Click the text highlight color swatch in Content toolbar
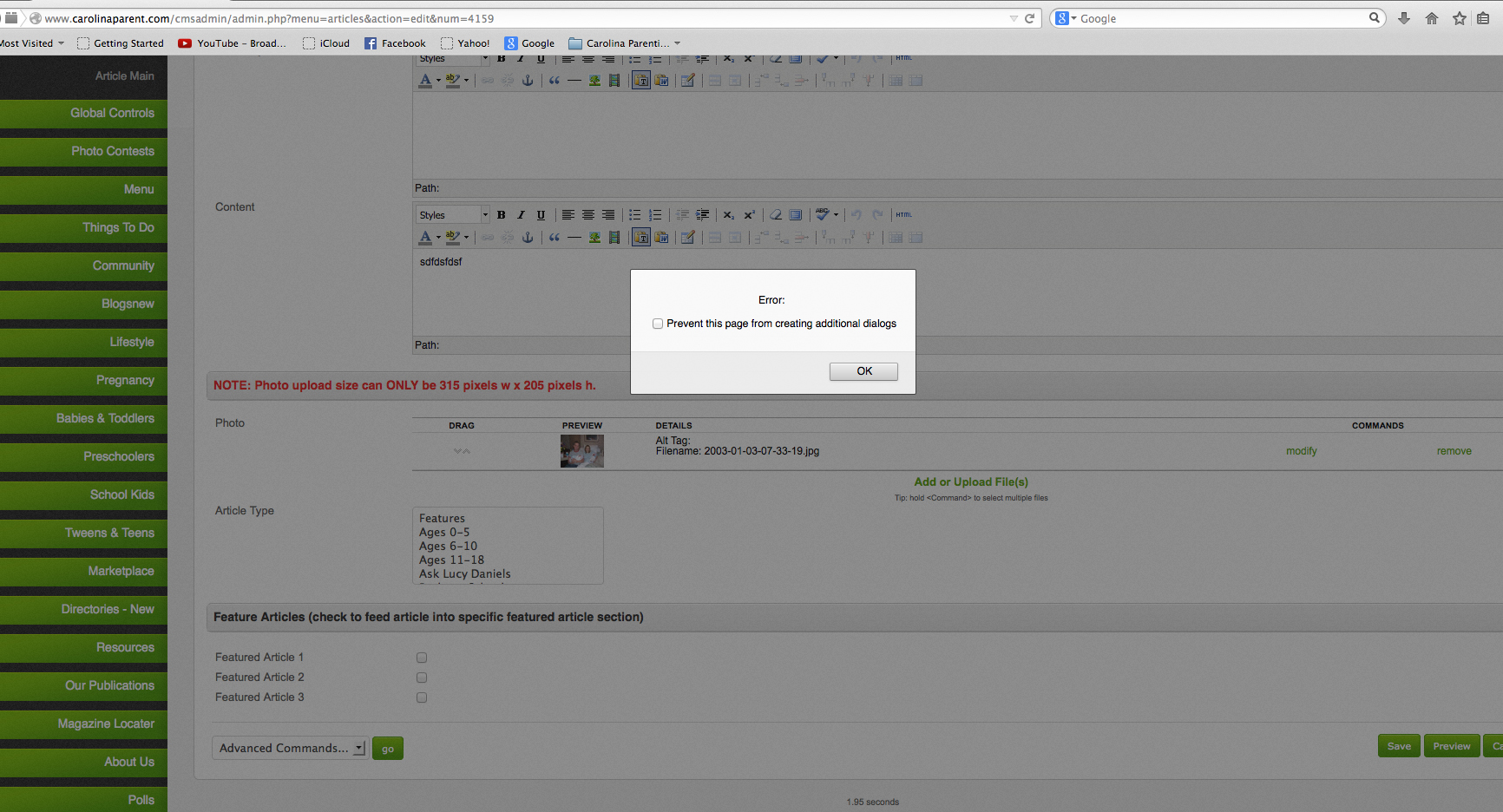The width and height of the screenshot is (1503, 812). pos(452,238)
